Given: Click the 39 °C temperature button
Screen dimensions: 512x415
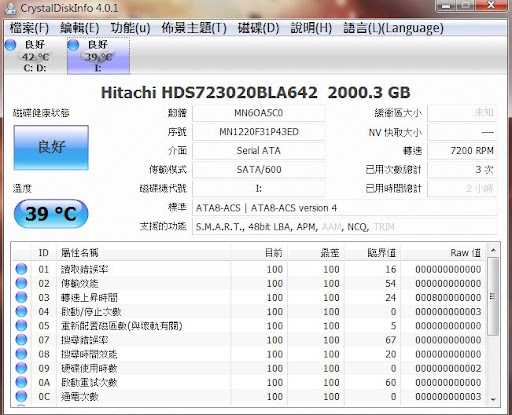Looking at the screenshot, I should click(51, 214).
